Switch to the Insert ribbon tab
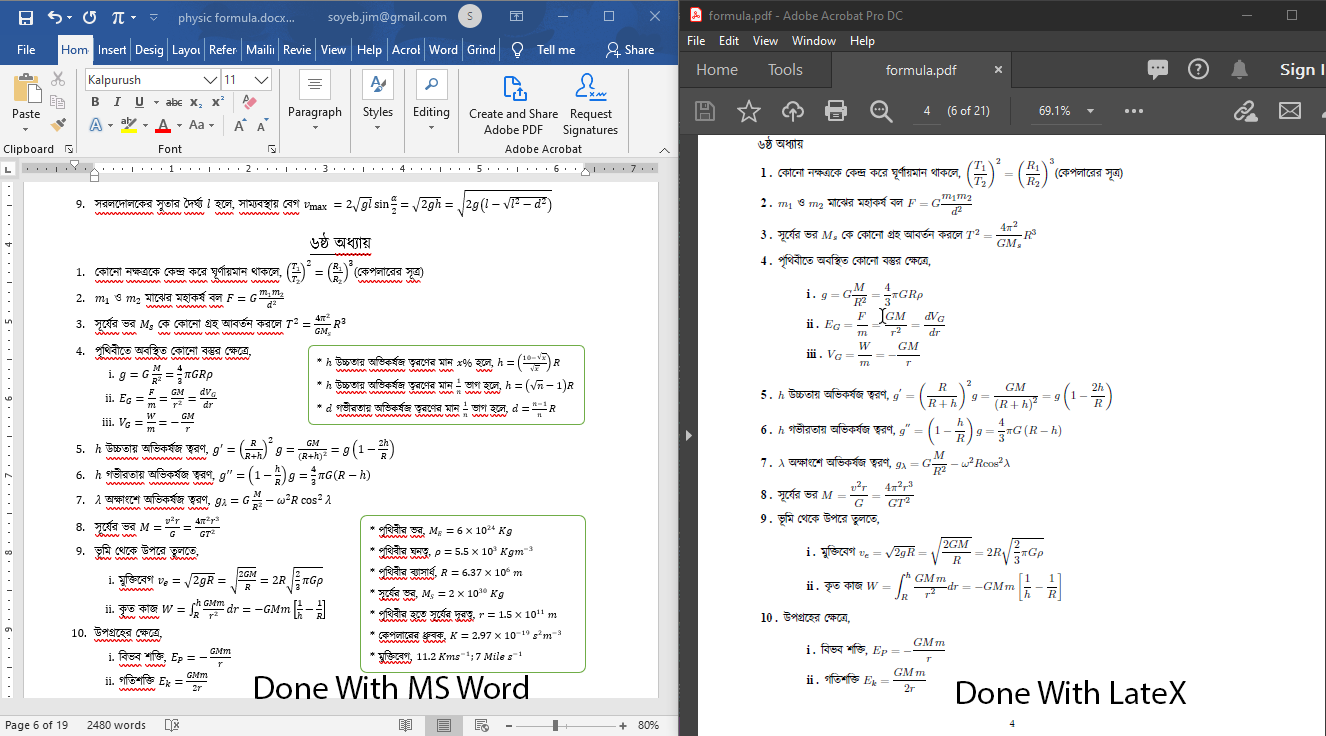The image size is (1326, 736). pyautogui.click(x=112, y=50)
